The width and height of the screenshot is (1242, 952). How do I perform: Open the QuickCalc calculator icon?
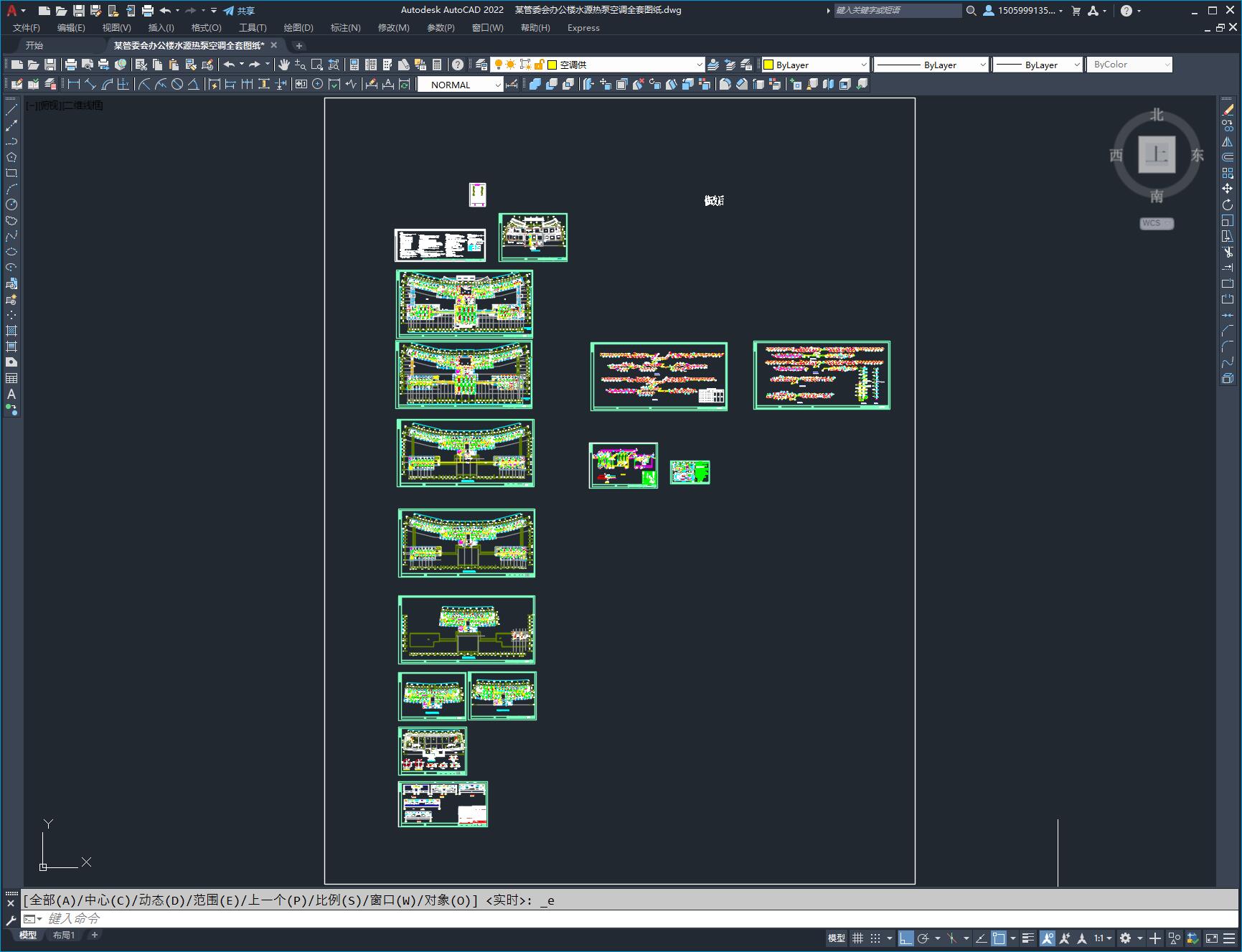437,65
